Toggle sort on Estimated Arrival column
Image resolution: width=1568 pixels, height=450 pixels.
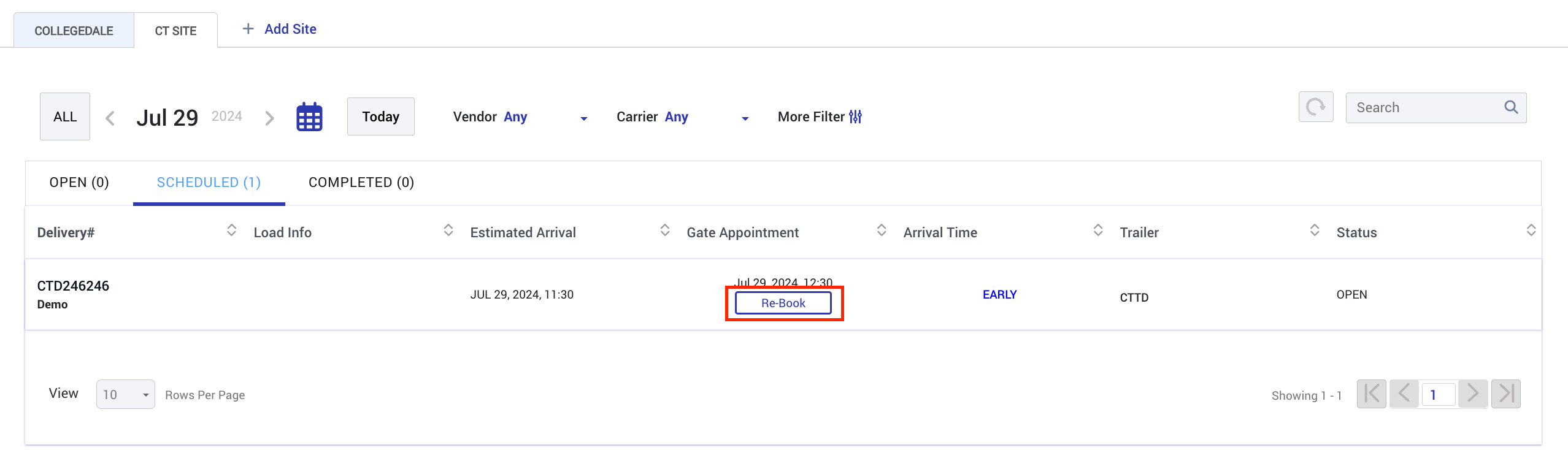664,231
